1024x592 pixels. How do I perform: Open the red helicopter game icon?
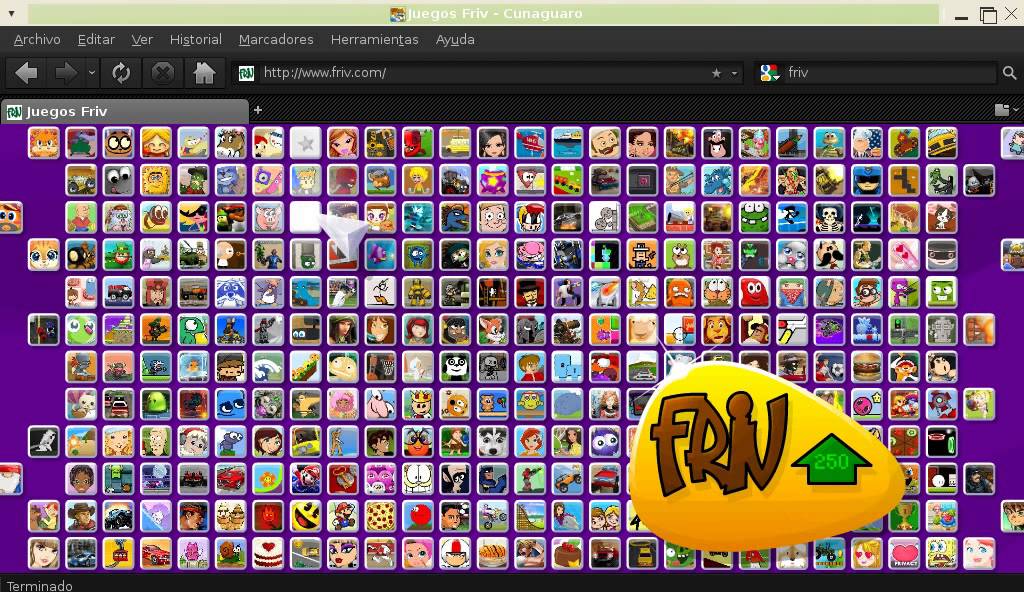pos(530,143)
